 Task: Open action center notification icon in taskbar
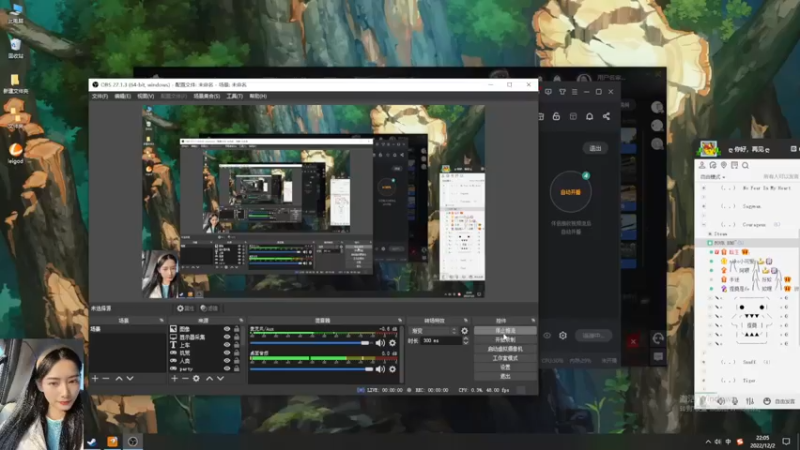click(x=786, y=441)
